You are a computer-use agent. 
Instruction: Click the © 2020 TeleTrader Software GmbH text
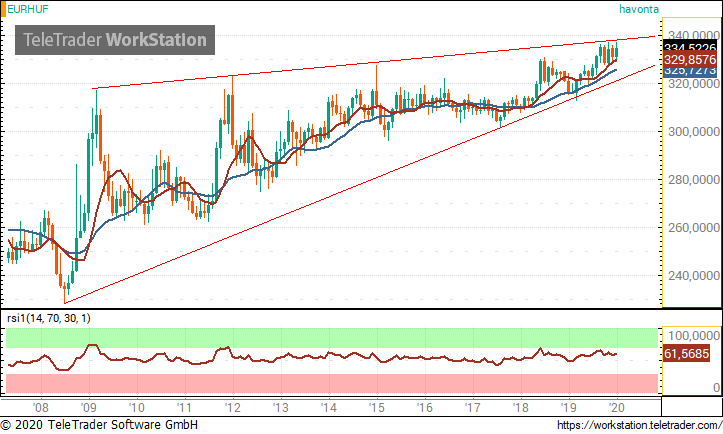[99, 425]
